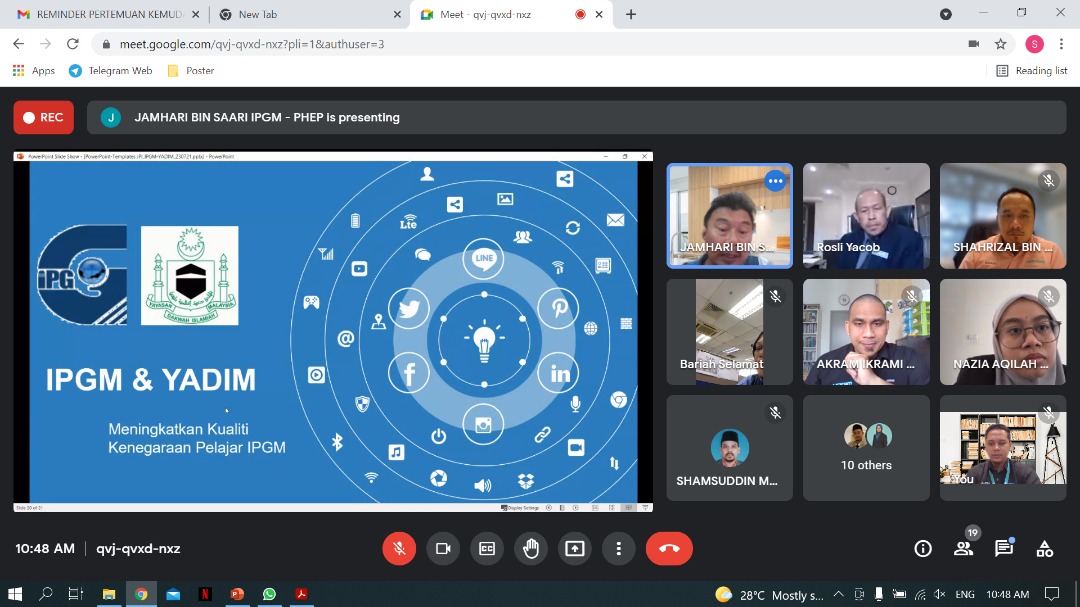Close the New Tab browser tab

(397, 14)
